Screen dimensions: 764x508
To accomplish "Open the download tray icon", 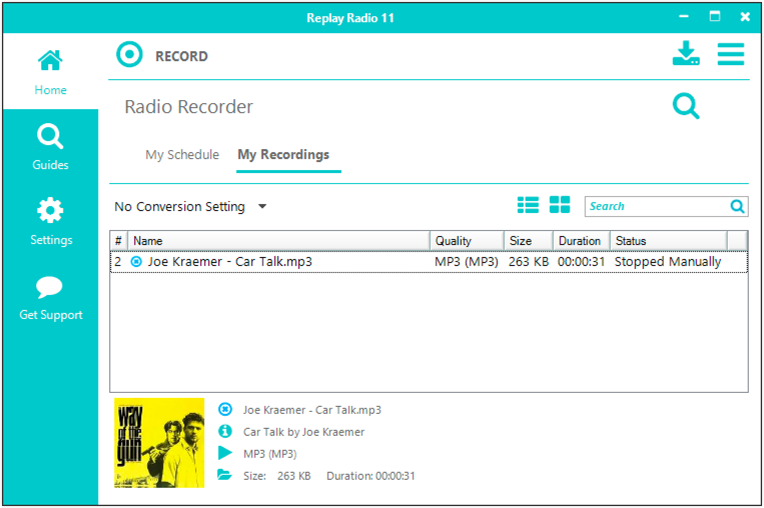I will pyautogui.click(x=686, y=53).
